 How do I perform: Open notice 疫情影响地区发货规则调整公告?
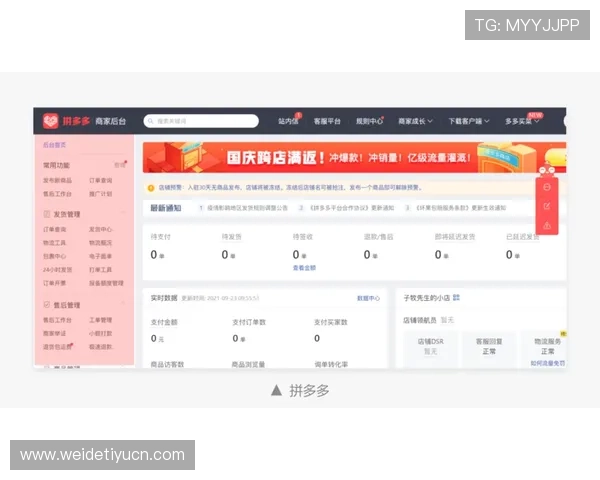click(x=247, y=208)
